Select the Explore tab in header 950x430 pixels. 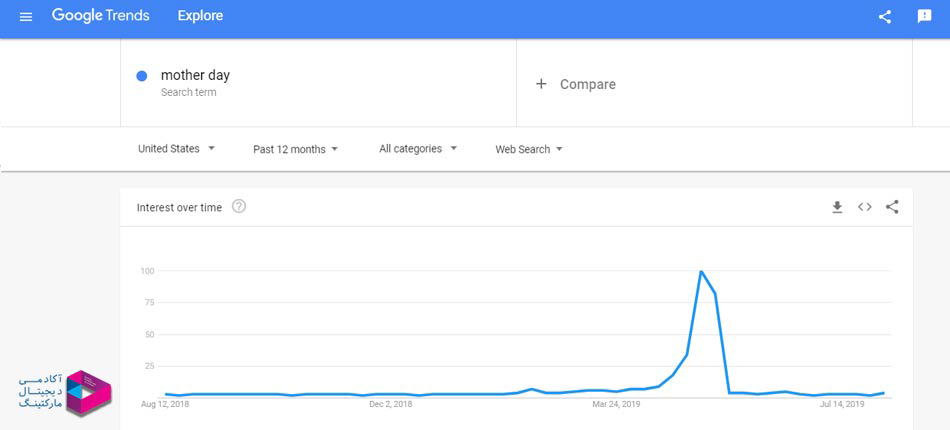point(200,16)
